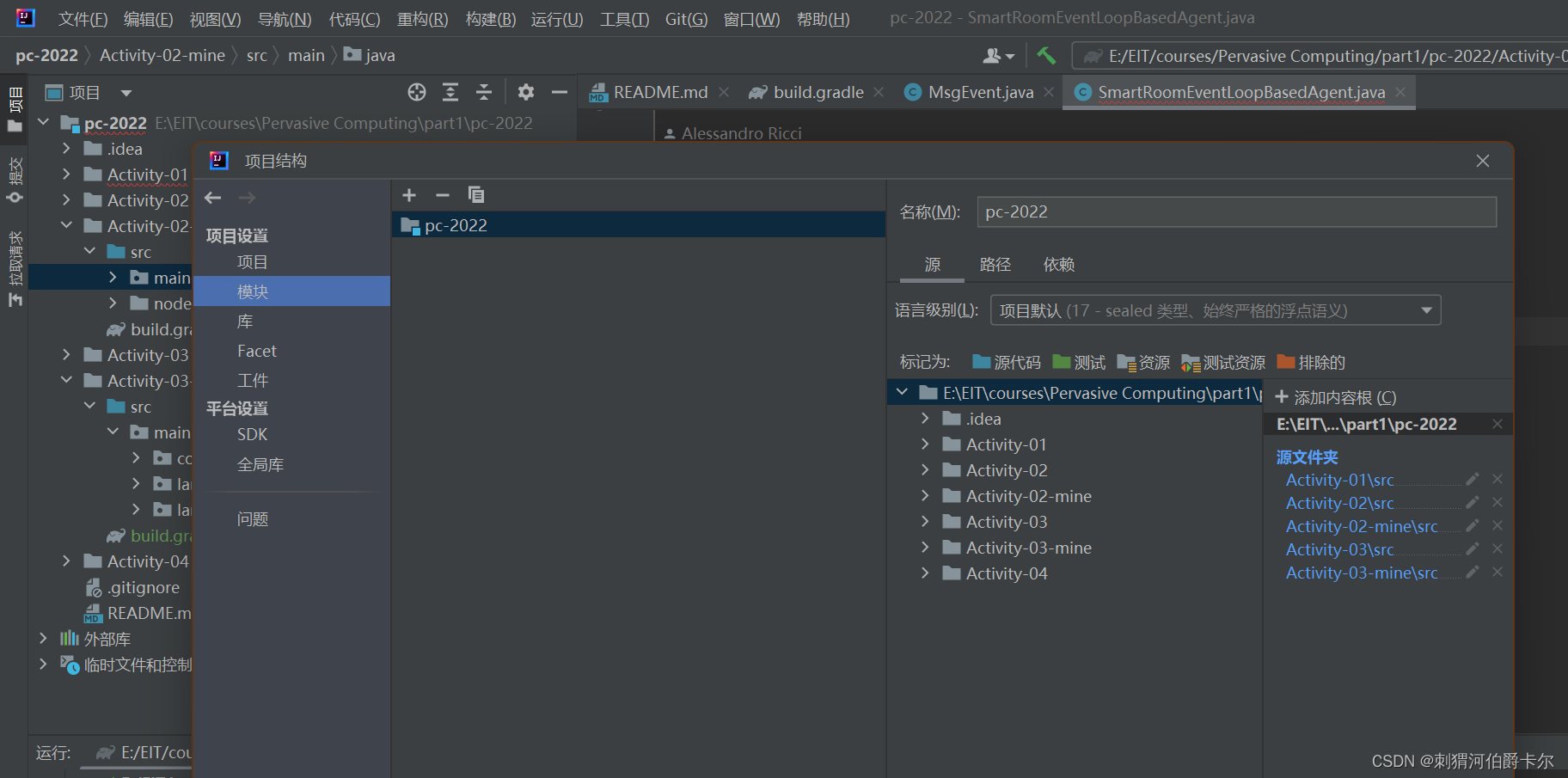Select 项目 under project settings
1568x778 pixels.
pos(253,262)
